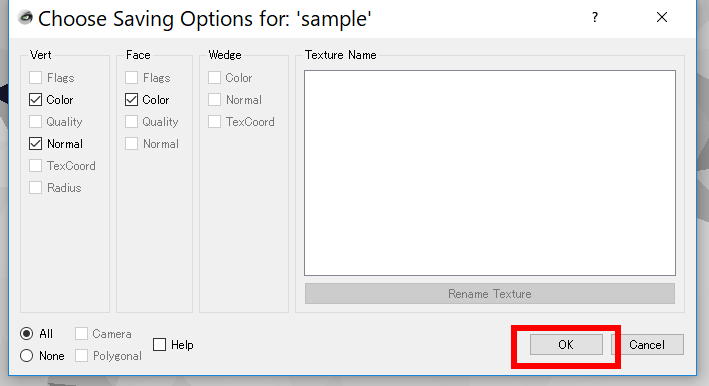This screenshot has width=709, height=386.
Task: Click the question mark help icon
Action: [595, 18]
